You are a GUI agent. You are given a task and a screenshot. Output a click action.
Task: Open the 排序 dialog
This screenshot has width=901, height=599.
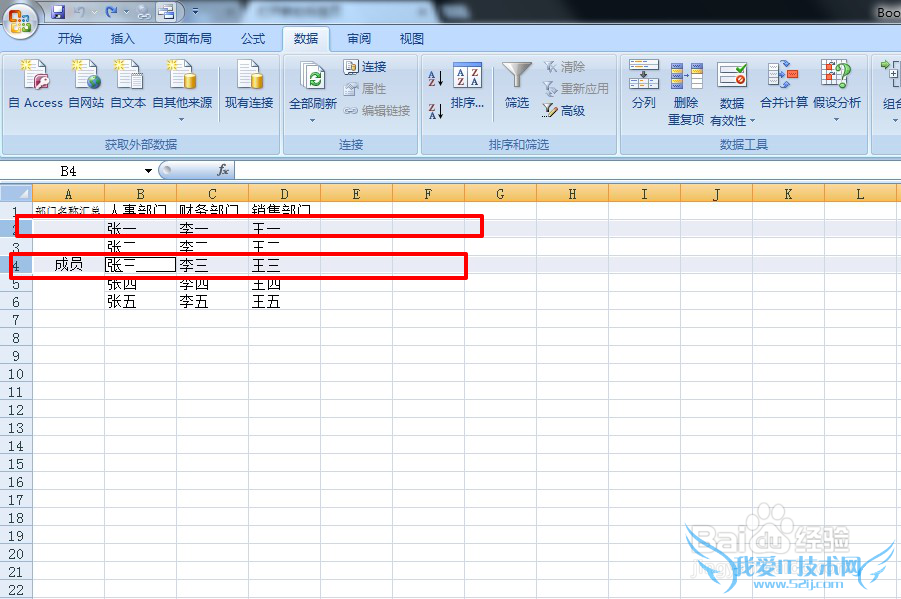[x=467, y=86]
